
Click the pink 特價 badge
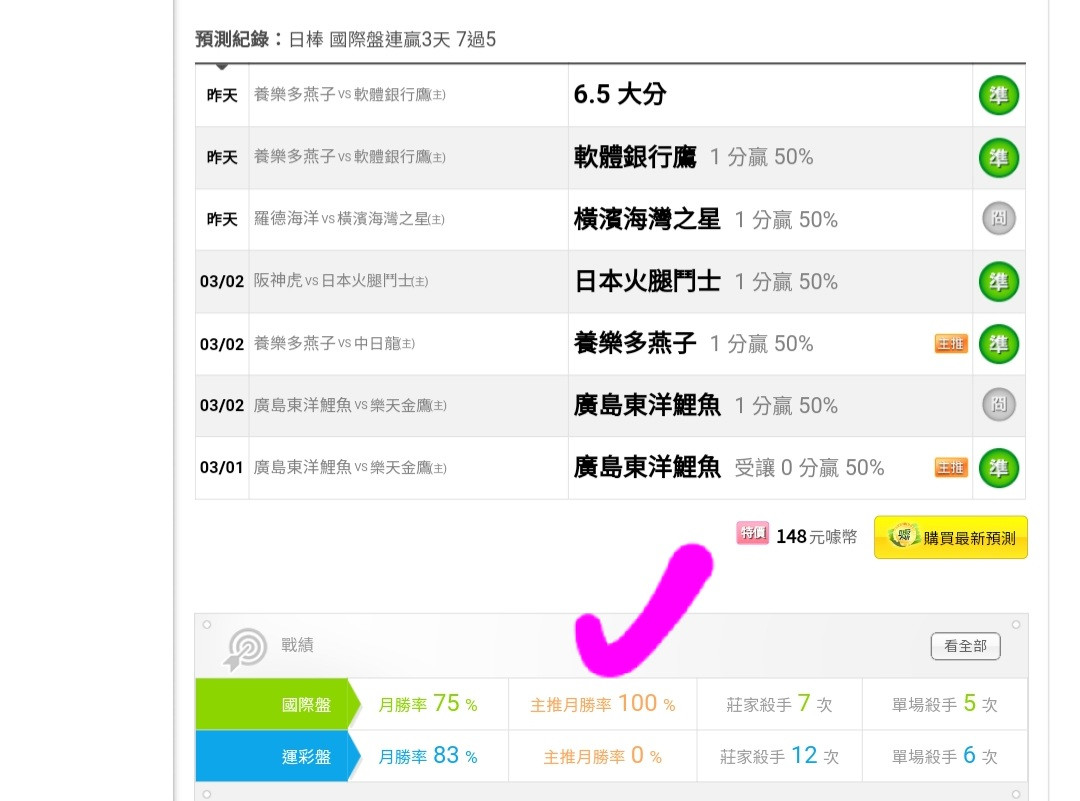coord(752,533)
